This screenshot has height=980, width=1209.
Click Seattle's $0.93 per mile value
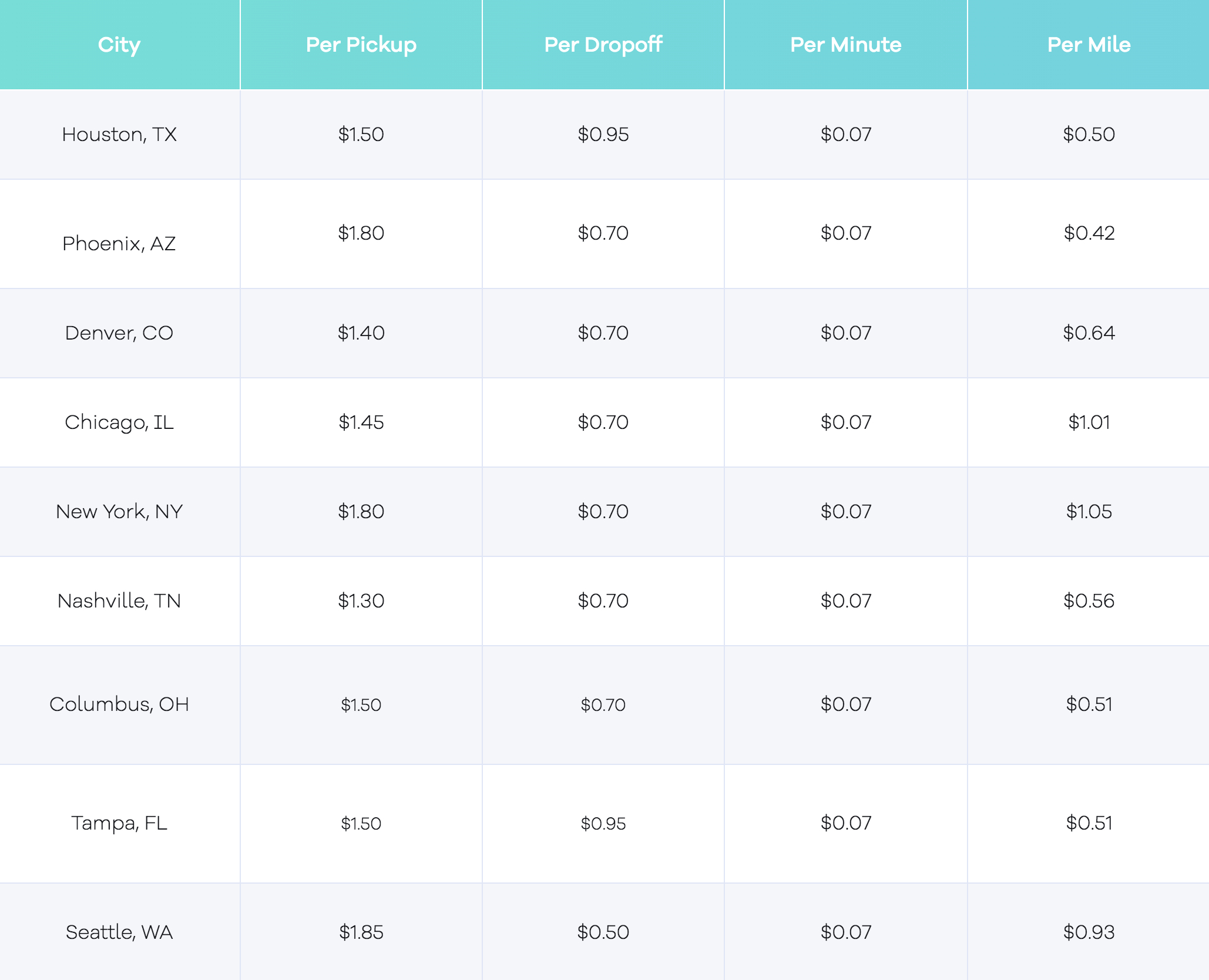pos(1089,932)
